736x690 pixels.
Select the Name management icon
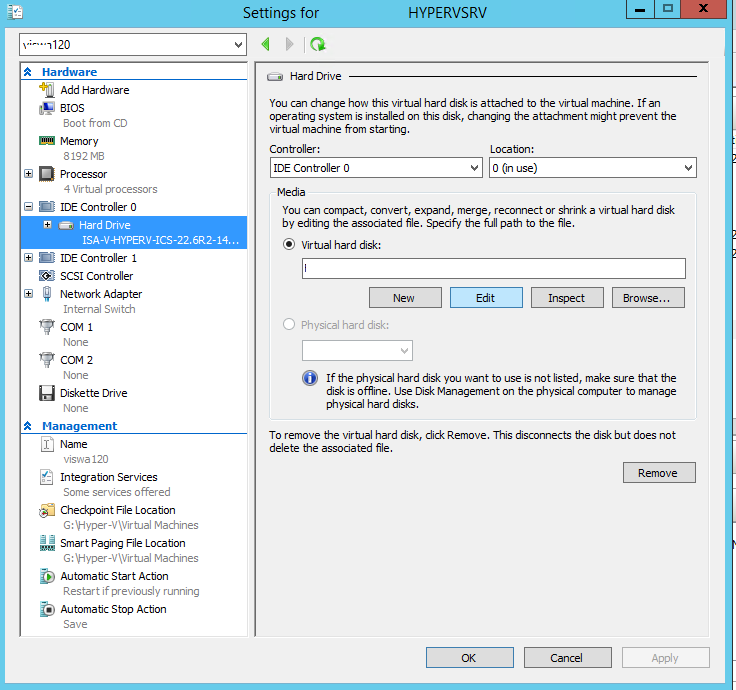46,444
